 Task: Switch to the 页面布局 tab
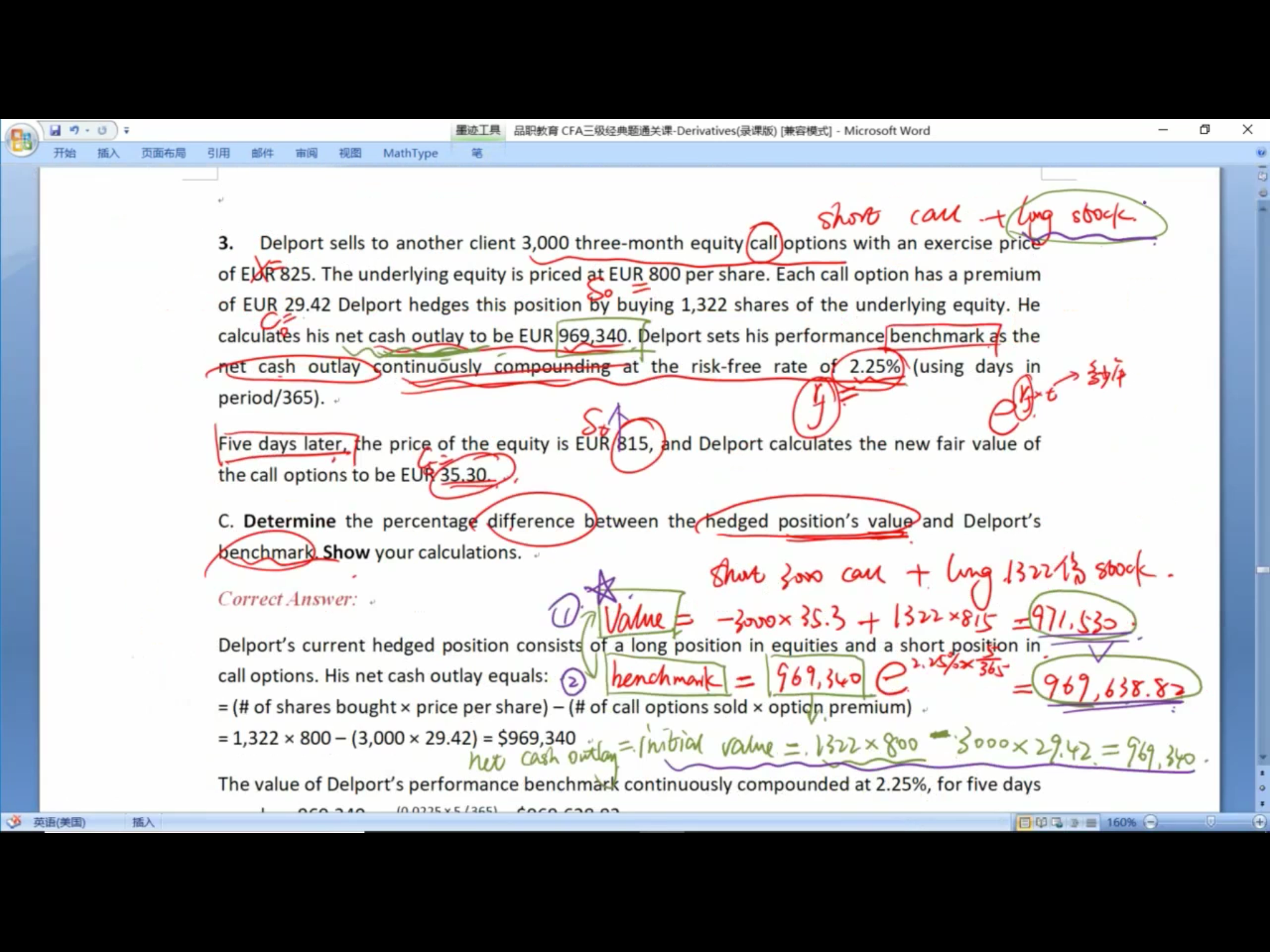pyautogui.click(x=163, y=153)
